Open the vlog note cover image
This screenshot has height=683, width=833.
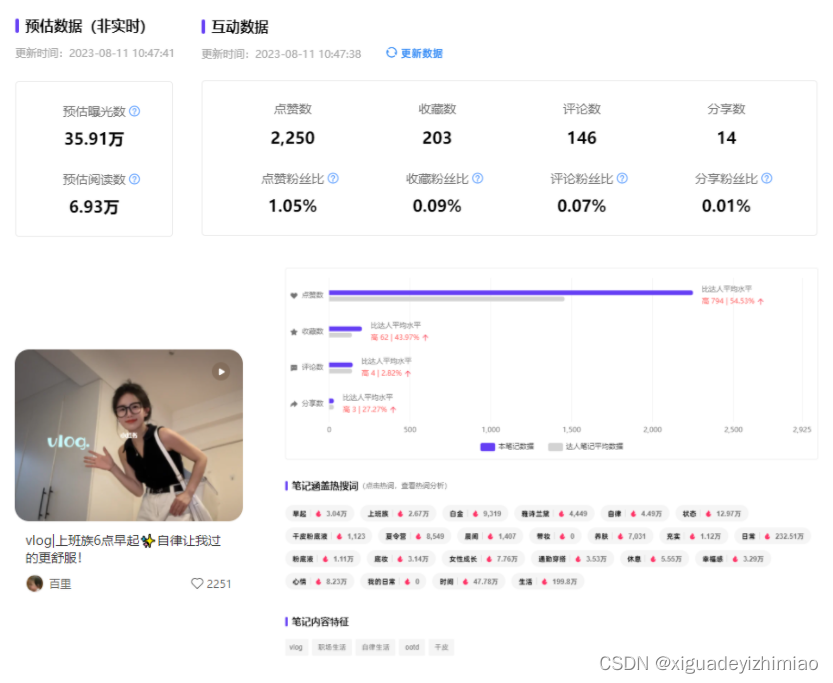click(129, 435)
